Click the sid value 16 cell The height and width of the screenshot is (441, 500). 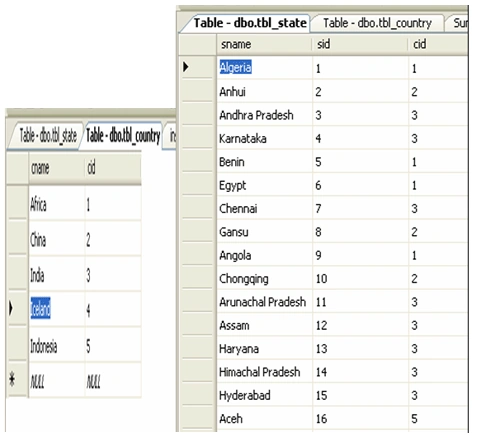pyautogui.click(x=360, y=419)
